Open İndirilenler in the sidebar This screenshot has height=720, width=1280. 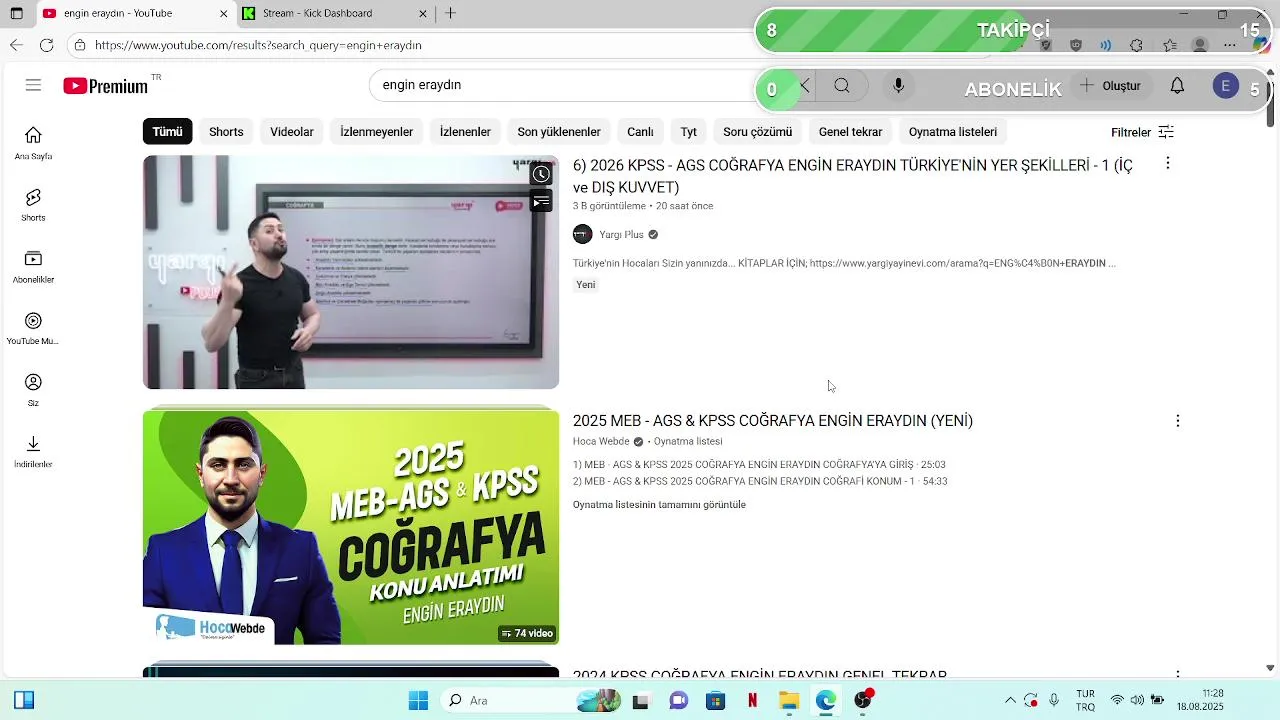tap(33, 451)
